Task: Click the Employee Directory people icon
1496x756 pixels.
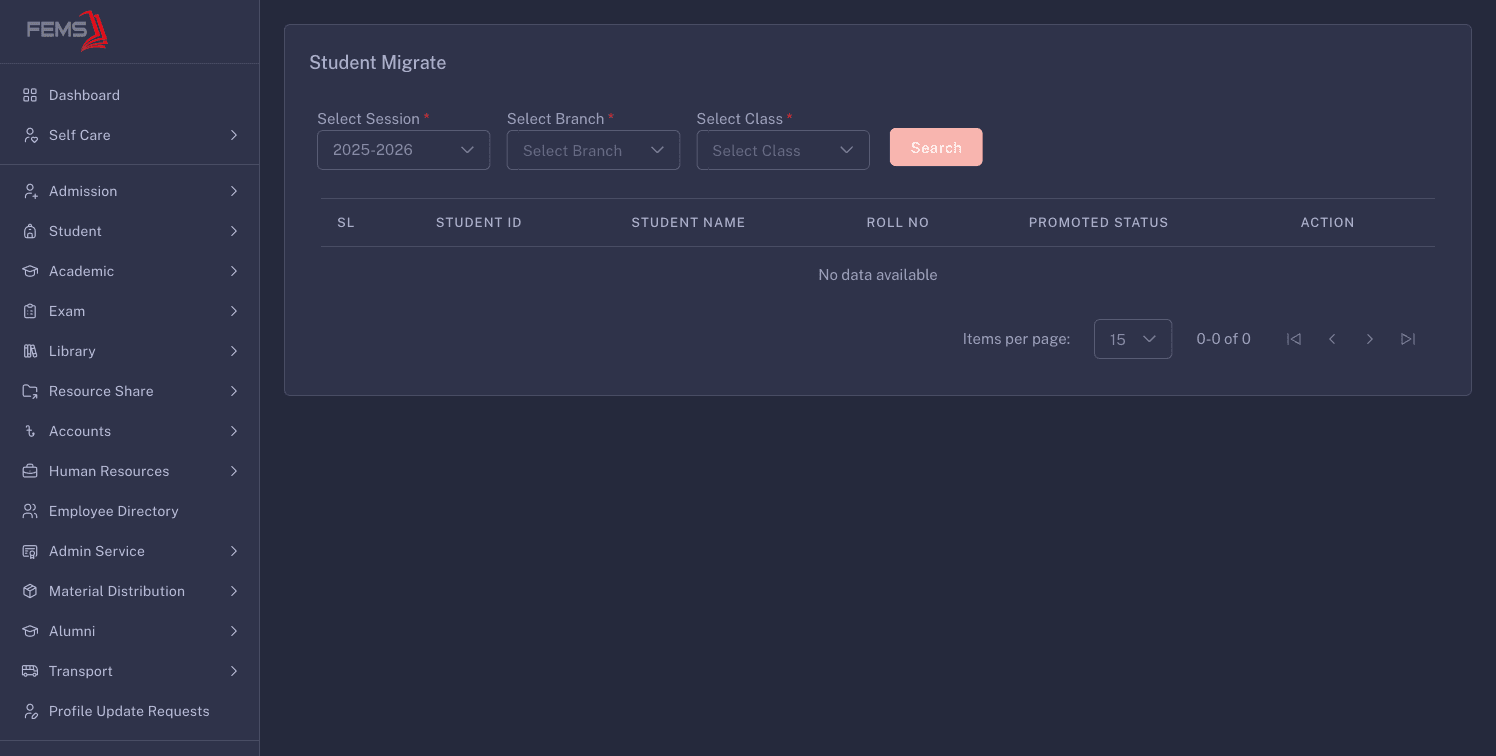Action: pos(30,511)
